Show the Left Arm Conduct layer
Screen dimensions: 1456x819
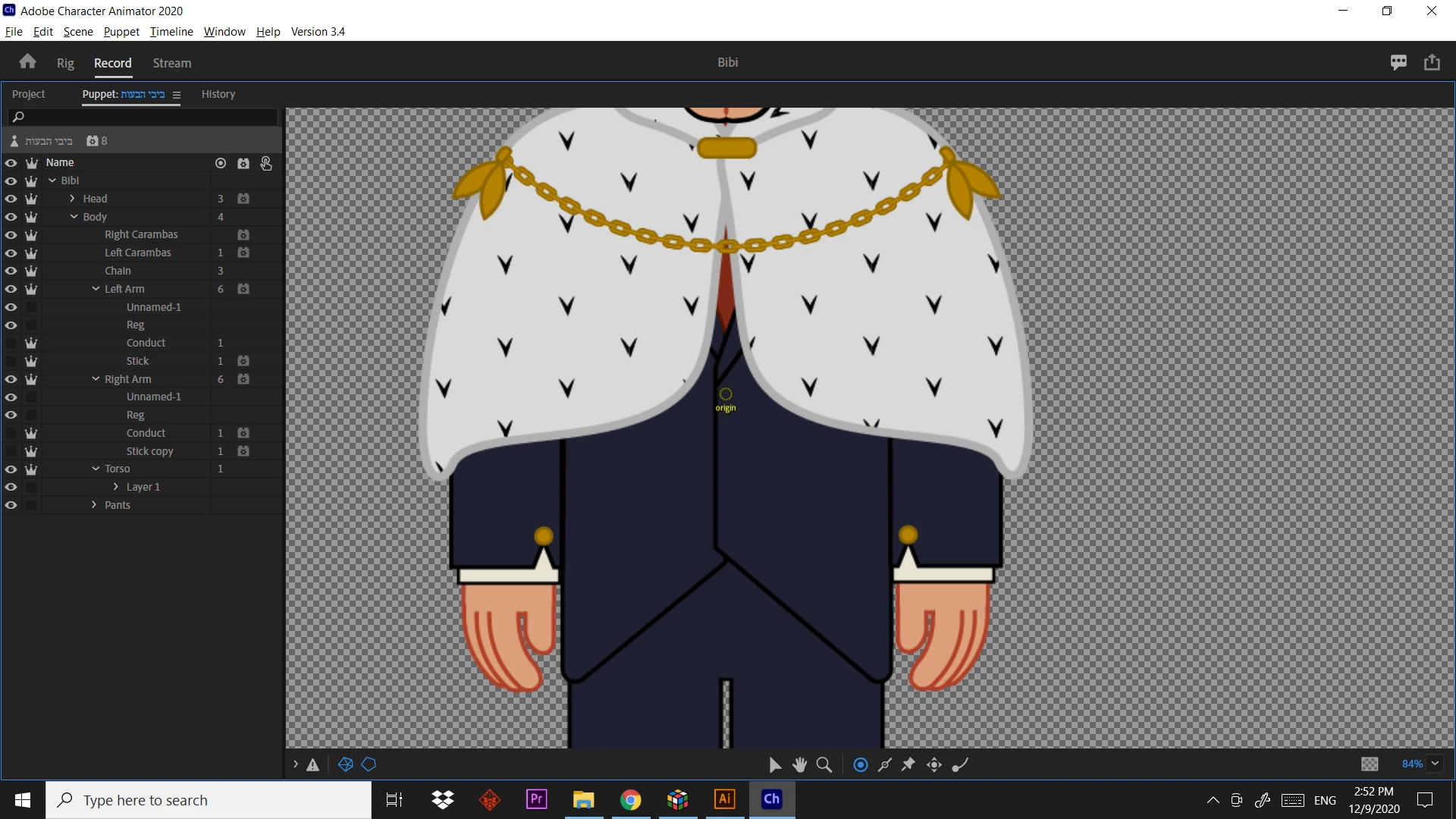[x=11, y=343]
